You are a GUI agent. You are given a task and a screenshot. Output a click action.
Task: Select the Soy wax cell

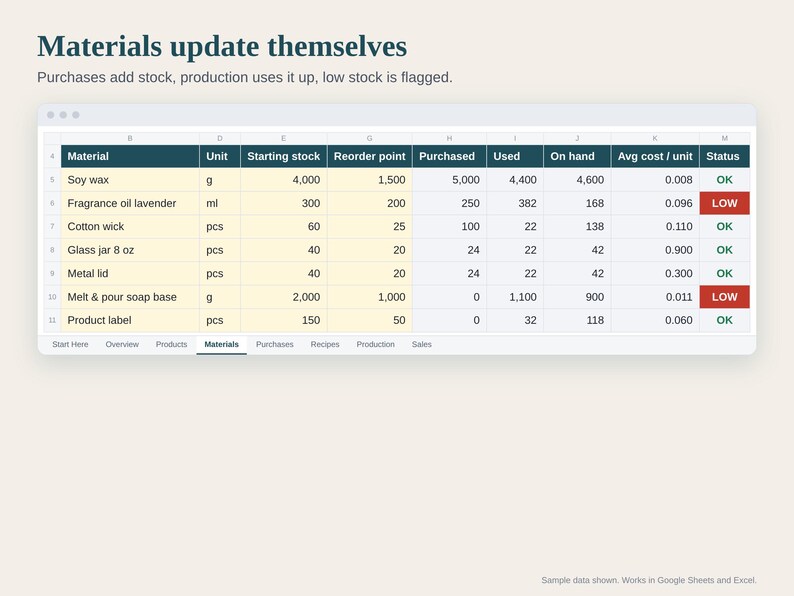click(x=130, y=180)
